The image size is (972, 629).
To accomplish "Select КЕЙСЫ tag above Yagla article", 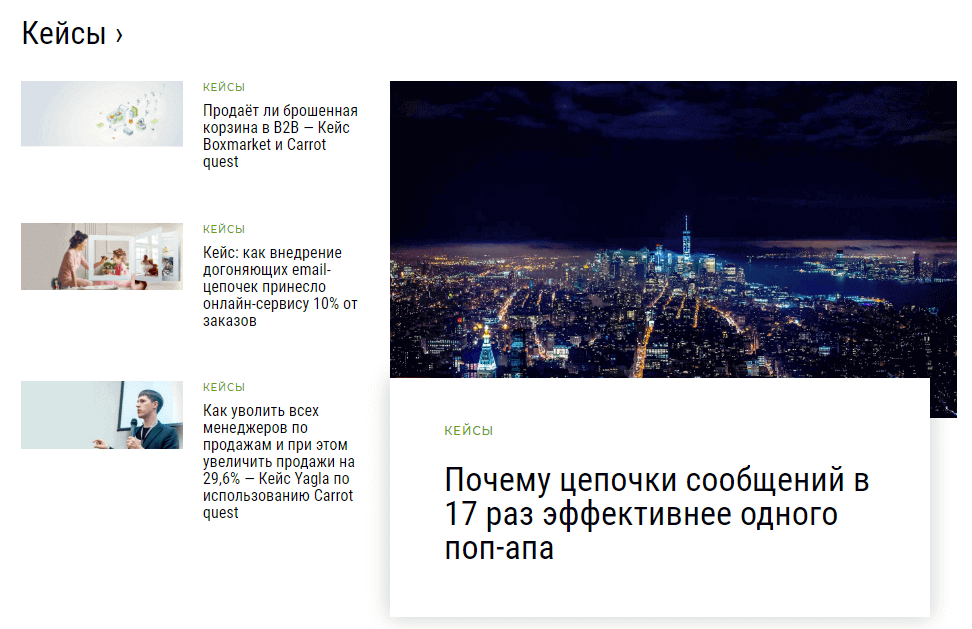I will 223,387.
